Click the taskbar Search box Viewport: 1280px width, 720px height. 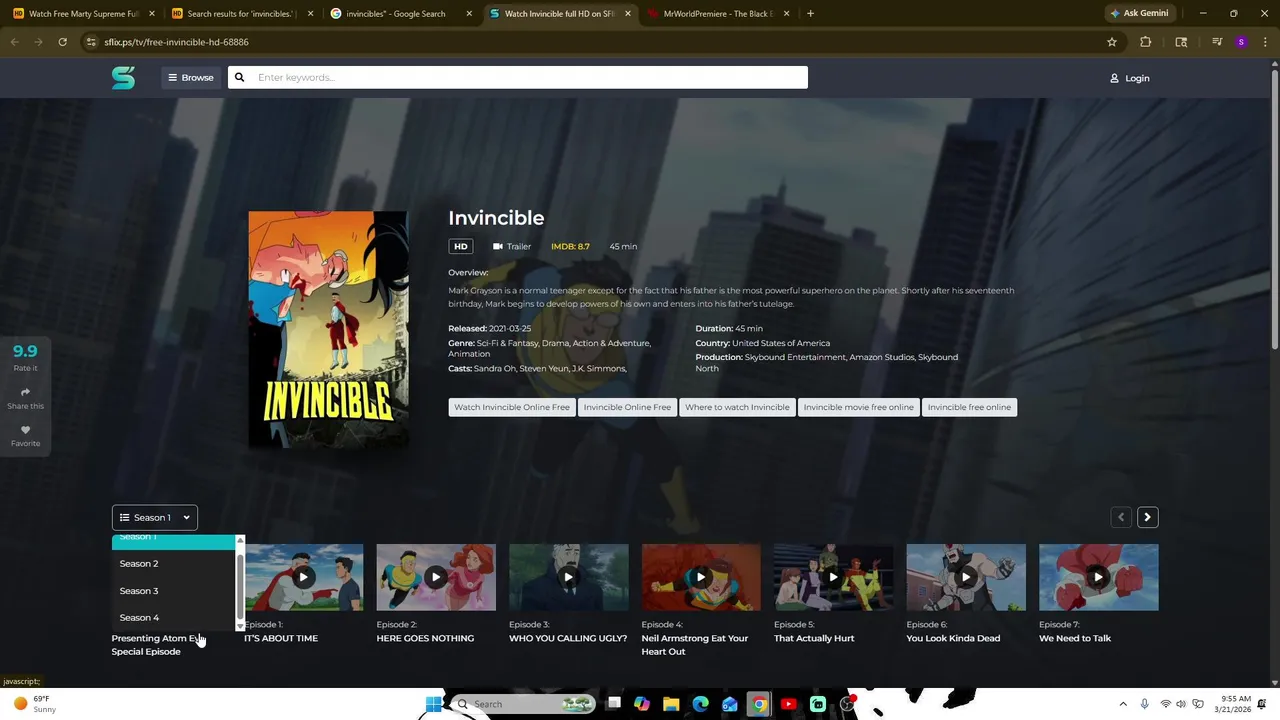[523, 704]
